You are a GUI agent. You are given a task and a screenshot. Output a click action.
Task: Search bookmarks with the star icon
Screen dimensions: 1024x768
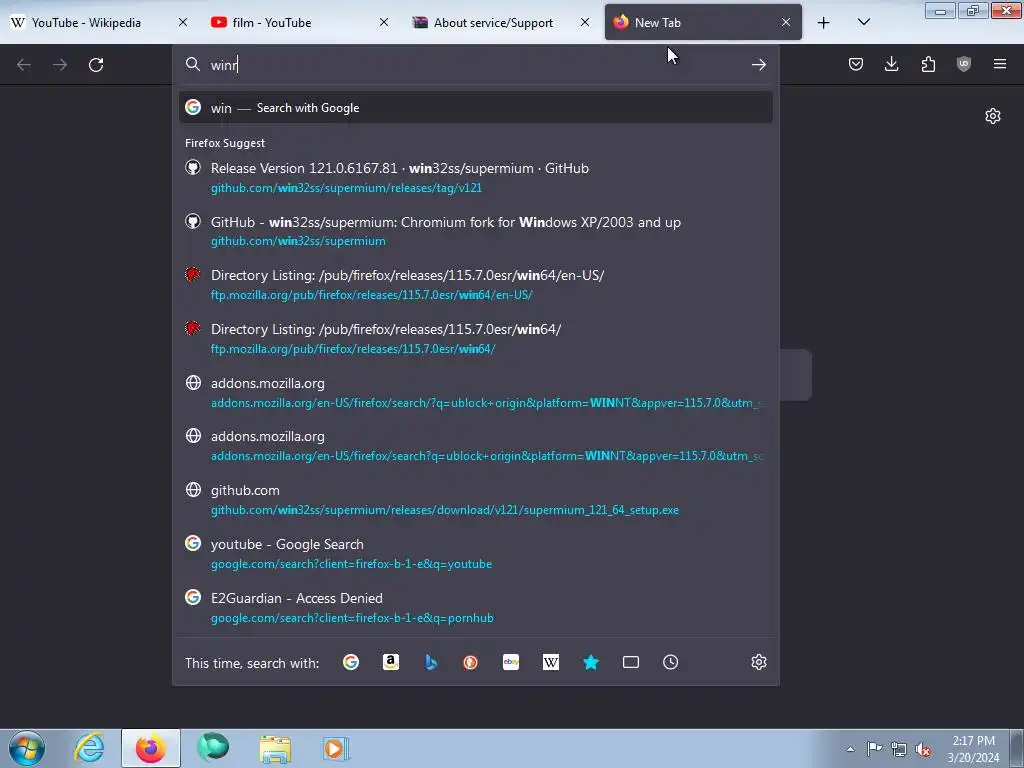(x=591, y=662)
